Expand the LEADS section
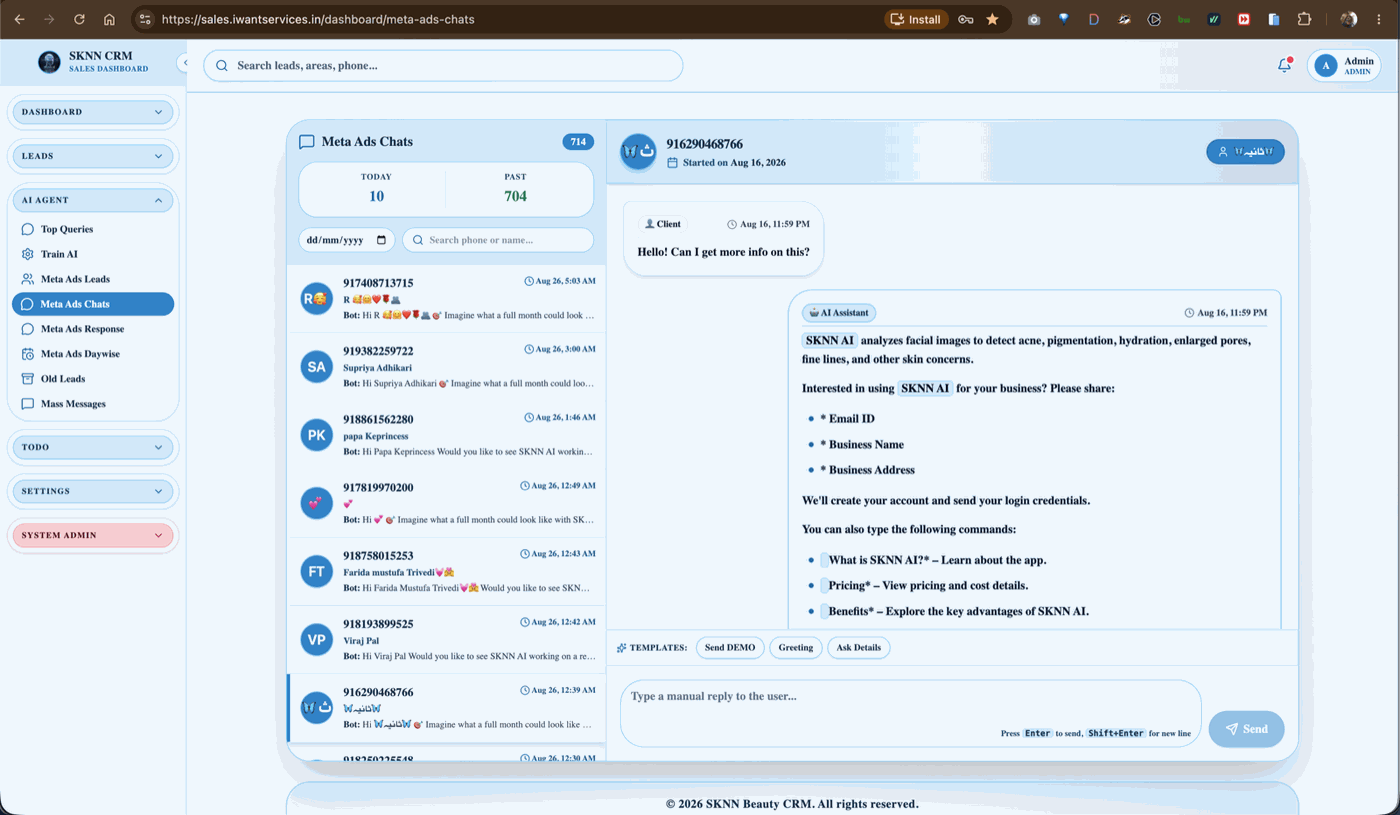This screenshot has height=815, width=1400. pos(92,156)
